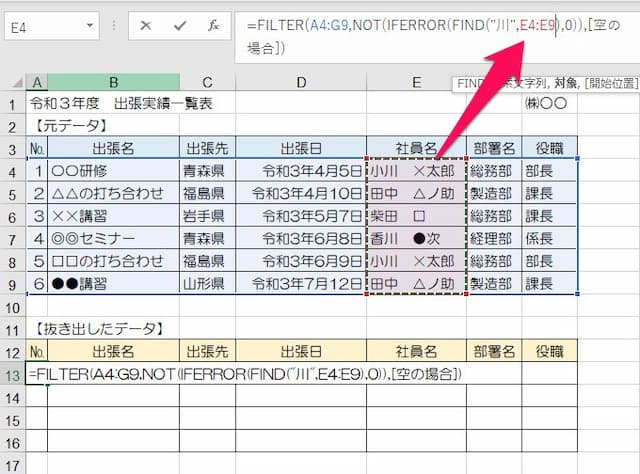Click cell ◎◎セミナー
Image resolution: width=640 pixels, height=474 pixels.
(x=113, y=238)
